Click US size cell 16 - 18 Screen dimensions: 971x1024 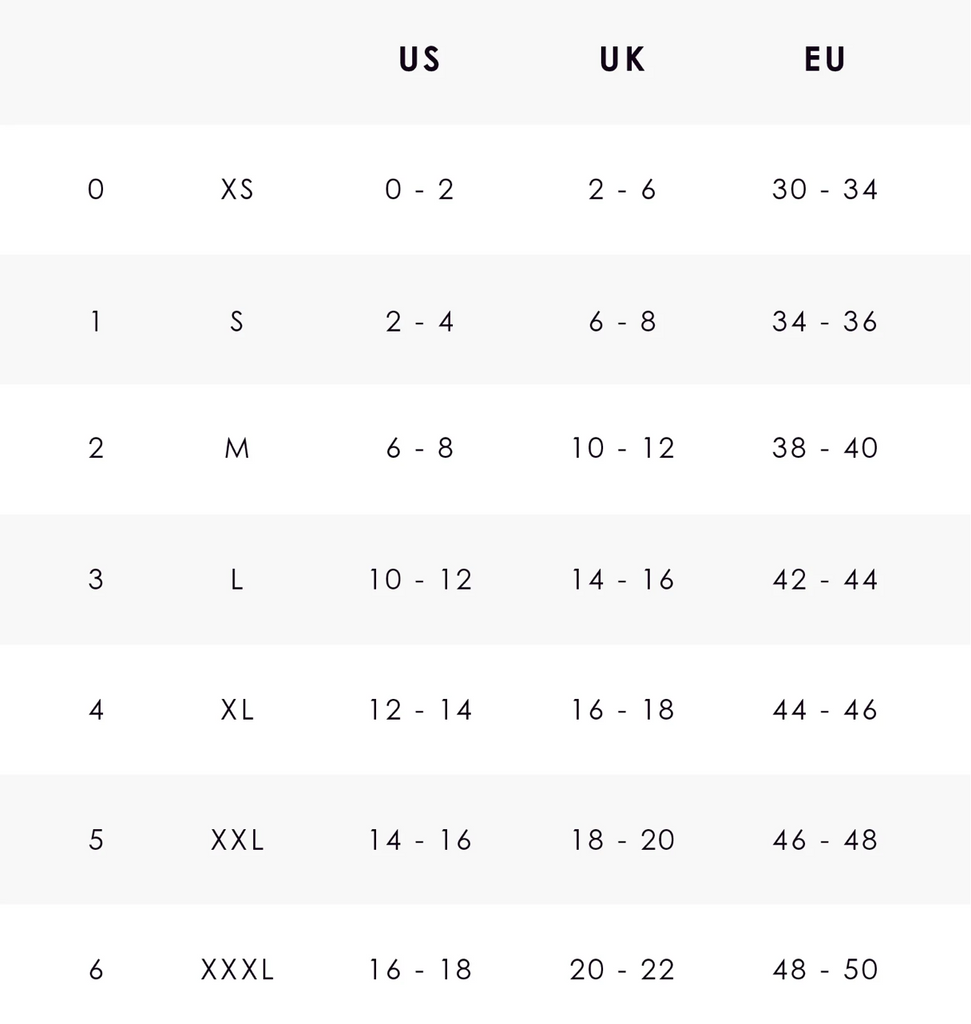pyautogui.click(x=420, y=969)
